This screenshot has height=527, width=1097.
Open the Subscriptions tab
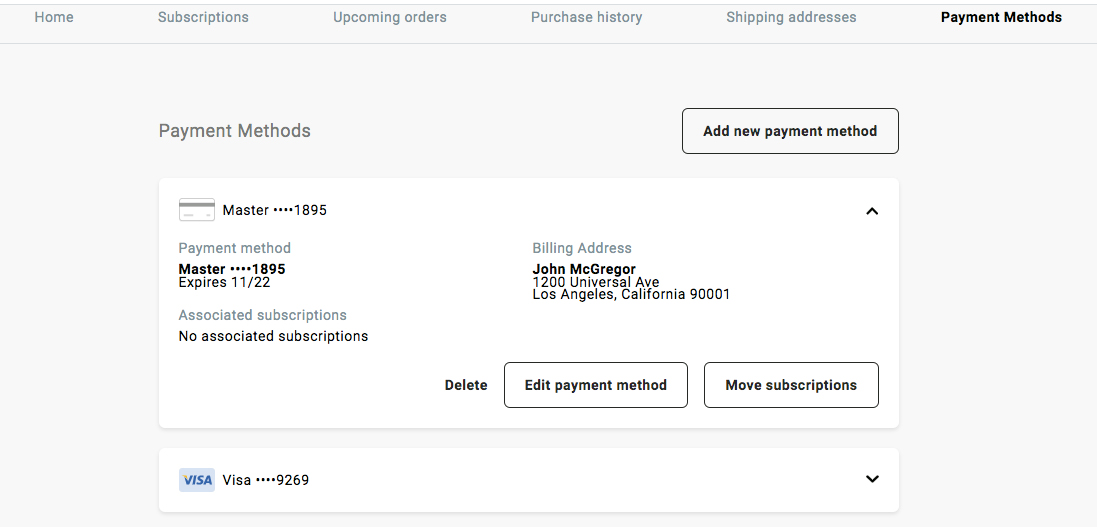pyautogui.click(x=203, y=17)
